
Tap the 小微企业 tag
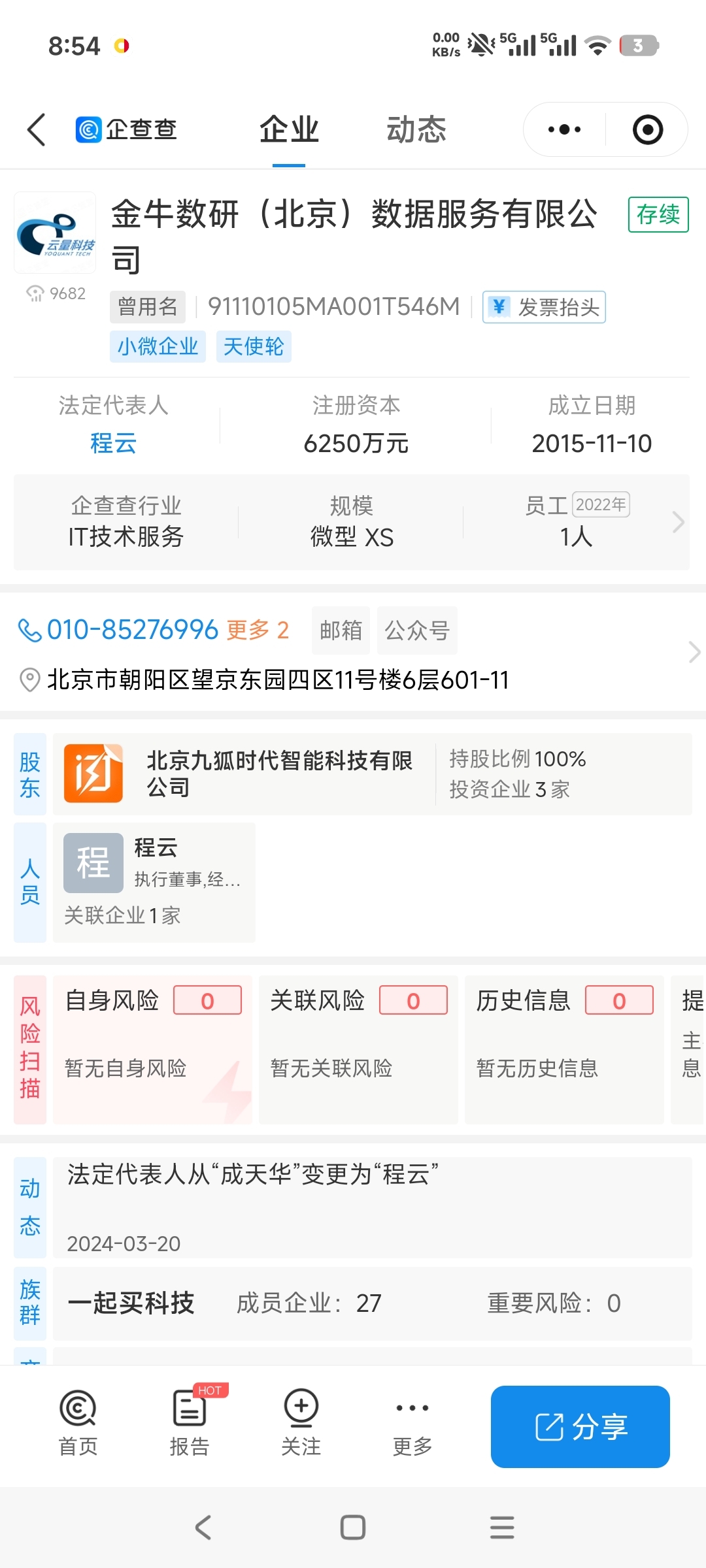tap(158, 346)
